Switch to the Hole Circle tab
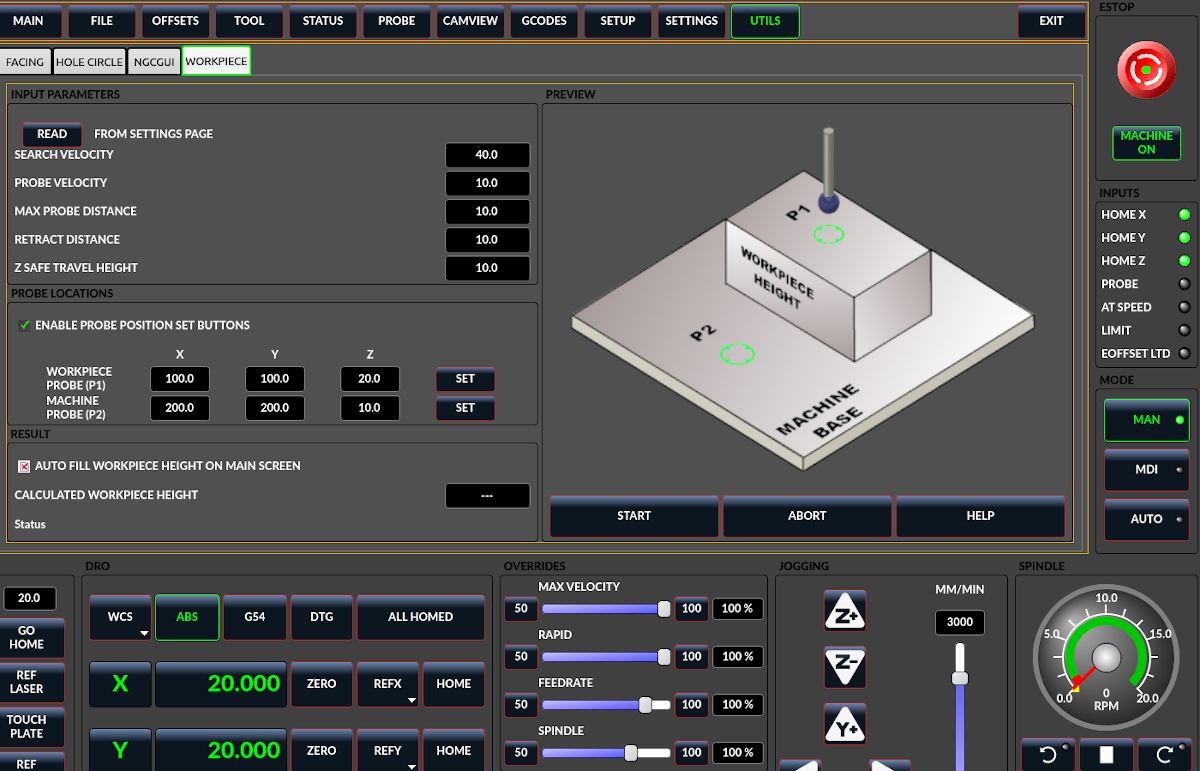Viewport: 1200px width, 771px height. (89, 62)
